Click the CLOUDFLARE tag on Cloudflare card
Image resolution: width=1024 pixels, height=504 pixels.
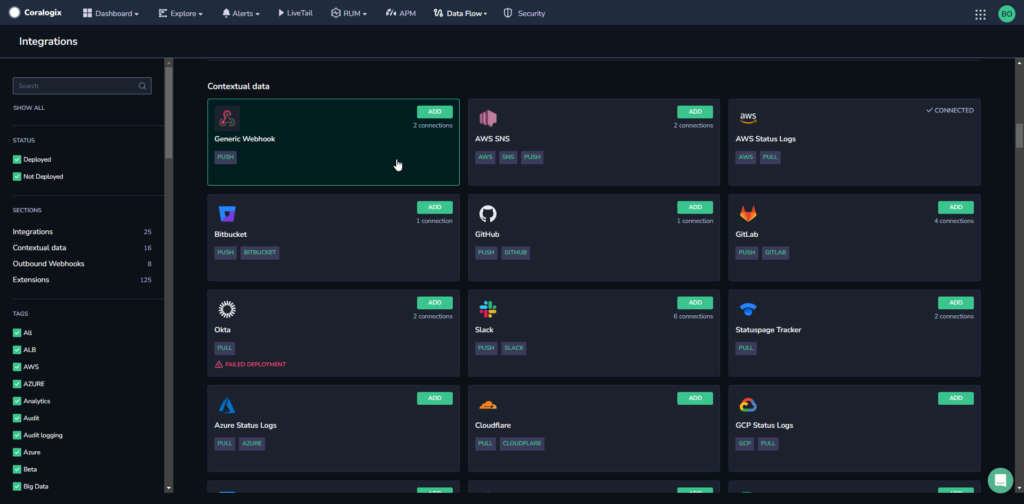point(522,443)
